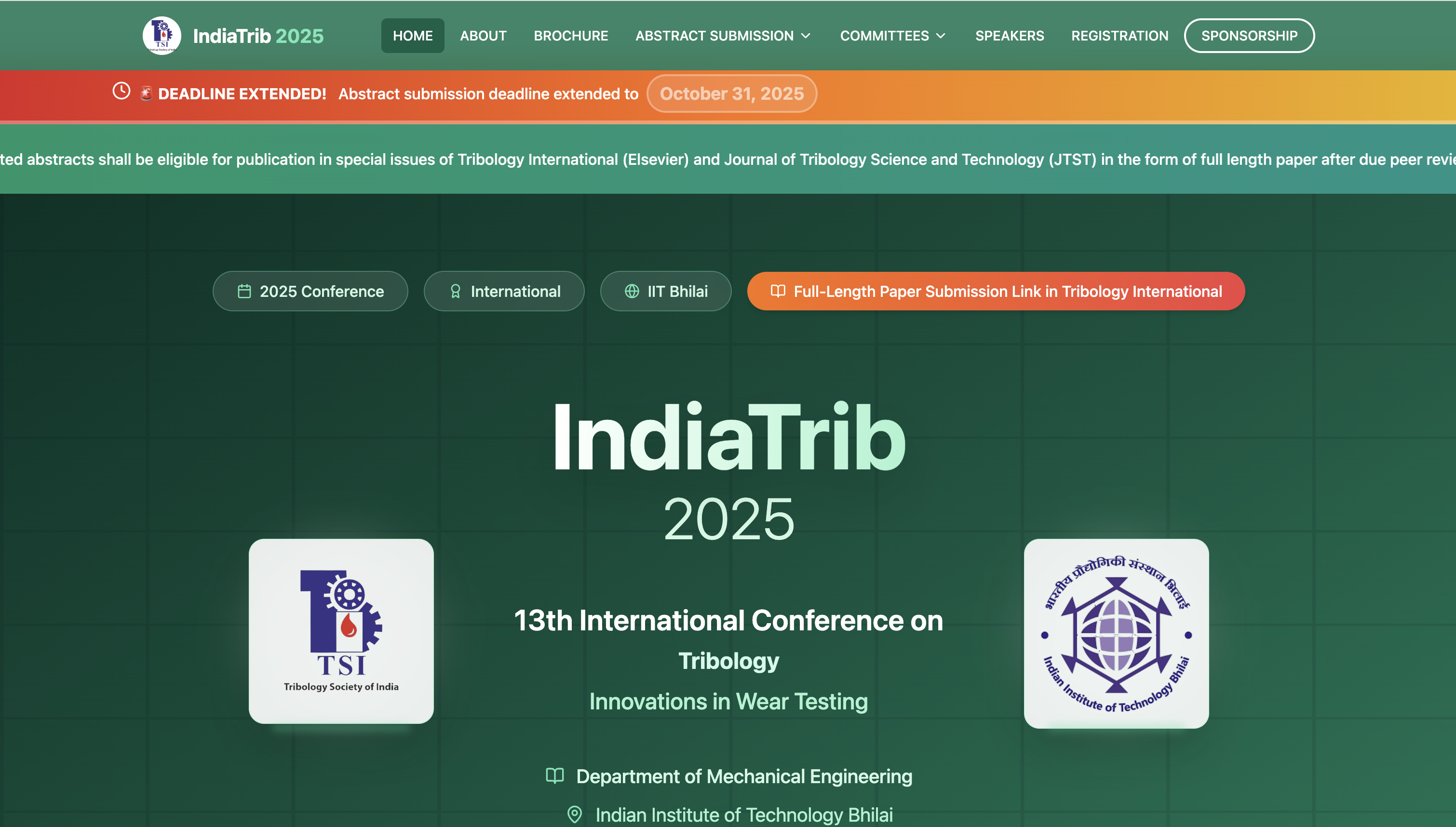Open the HOME nav item
The image size is (1456, 827).
click(412, 36)
